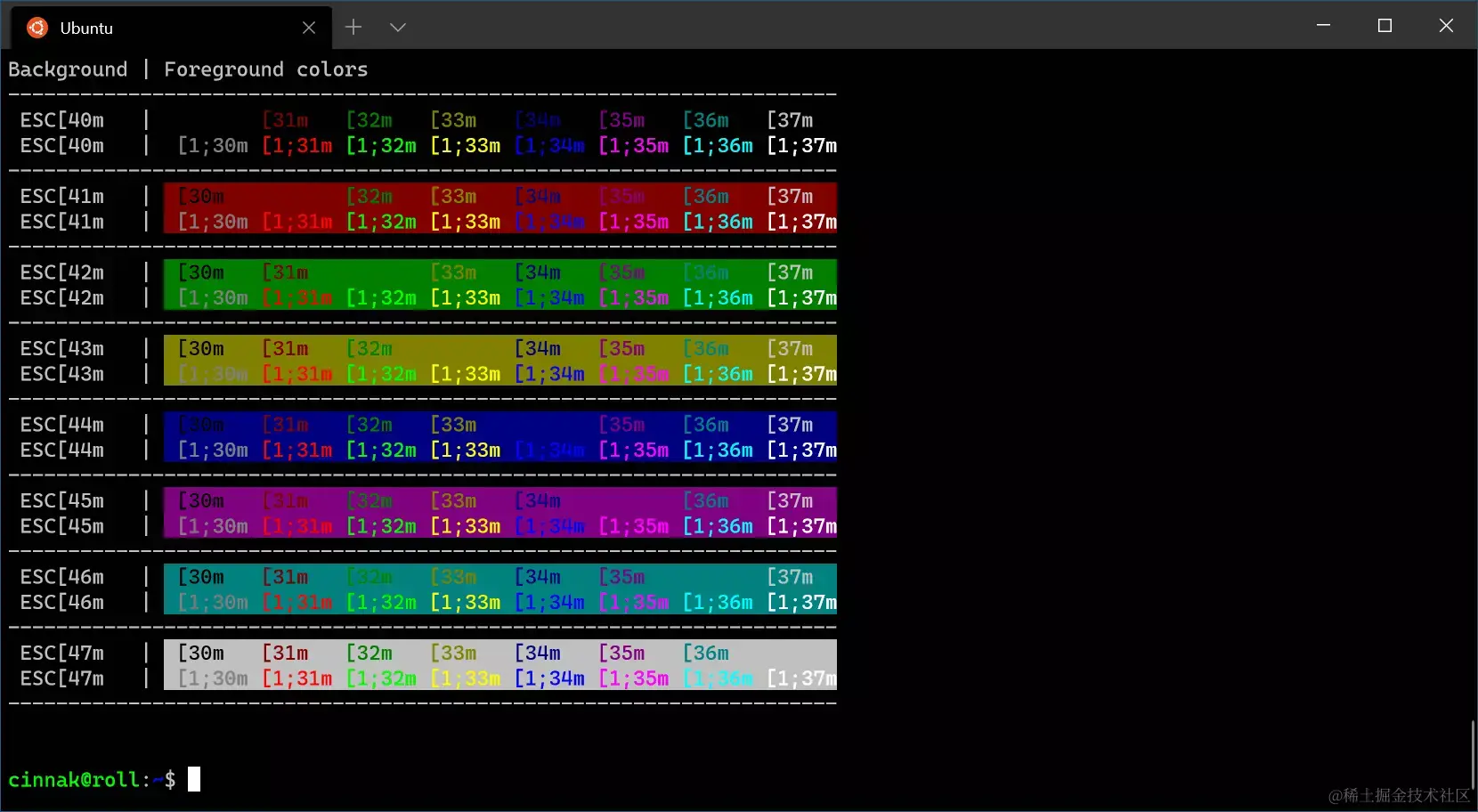Click [35m on the yellow ESC[43m background
1478x812 pixels.
[621, 348]
